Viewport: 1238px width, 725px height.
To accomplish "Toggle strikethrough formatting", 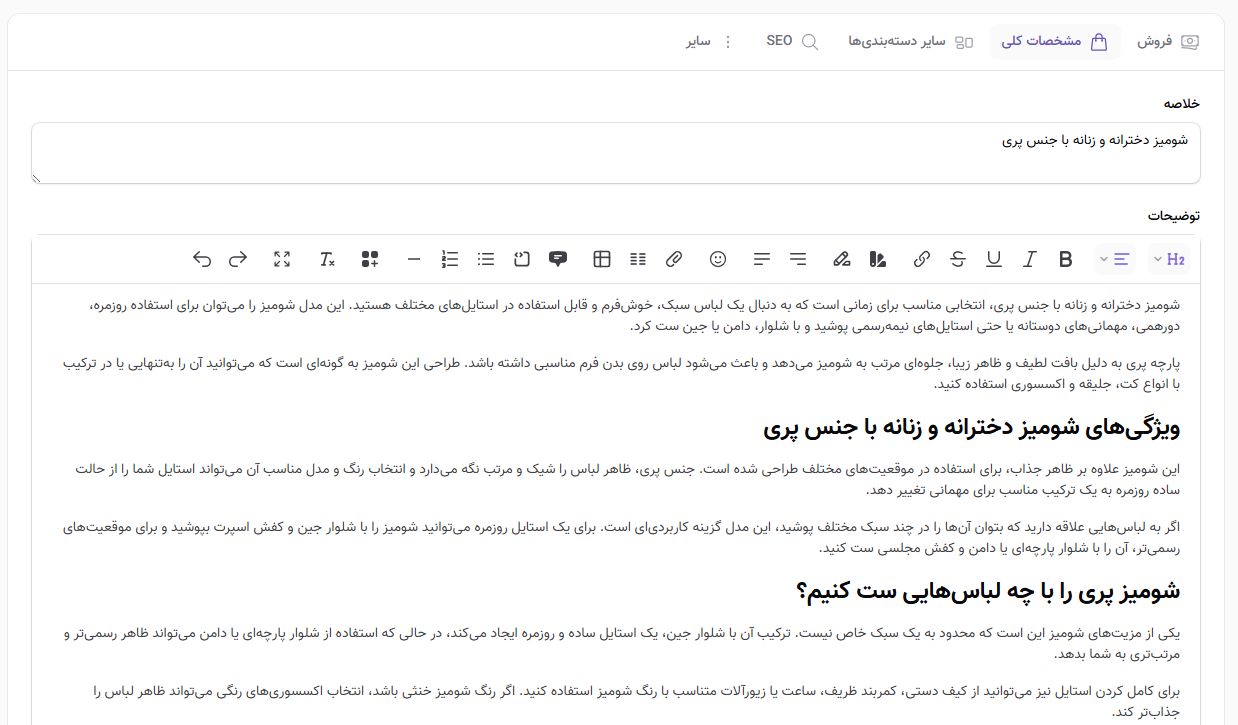I will click(958, 259).
